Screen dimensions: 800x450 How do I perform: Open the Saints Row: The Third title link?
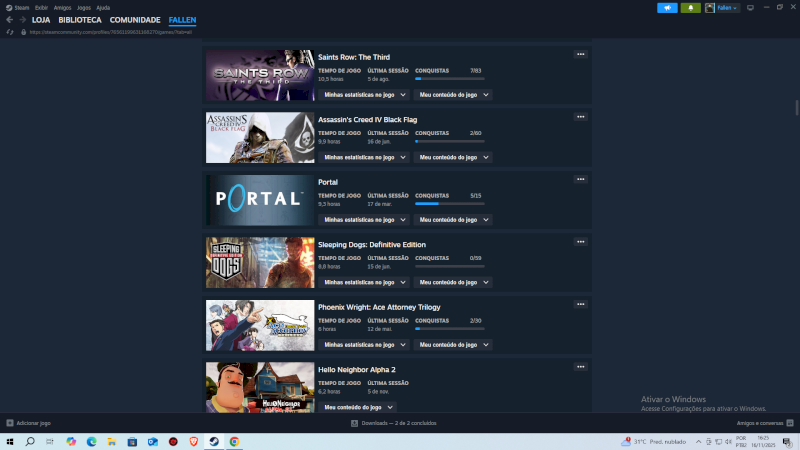tap(354, 57)
